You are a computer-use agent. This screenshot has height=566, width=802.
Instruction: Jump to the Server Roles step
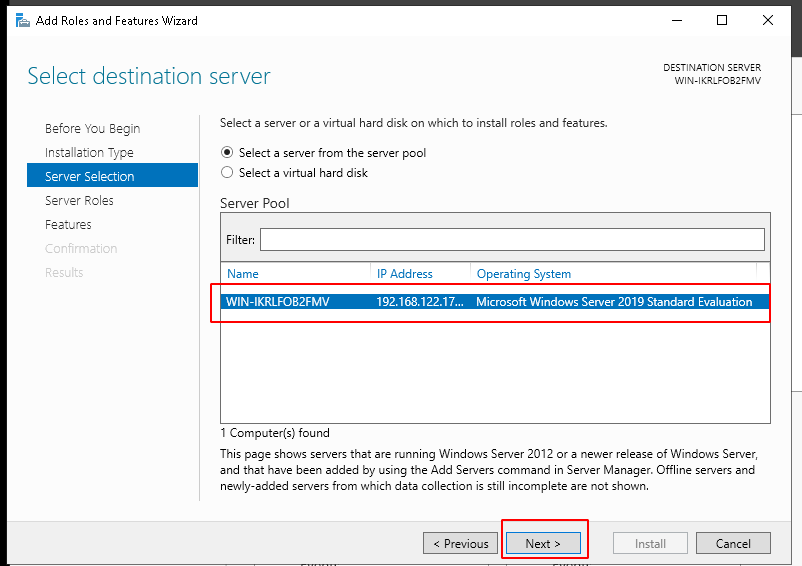click(x=79, y=200)
